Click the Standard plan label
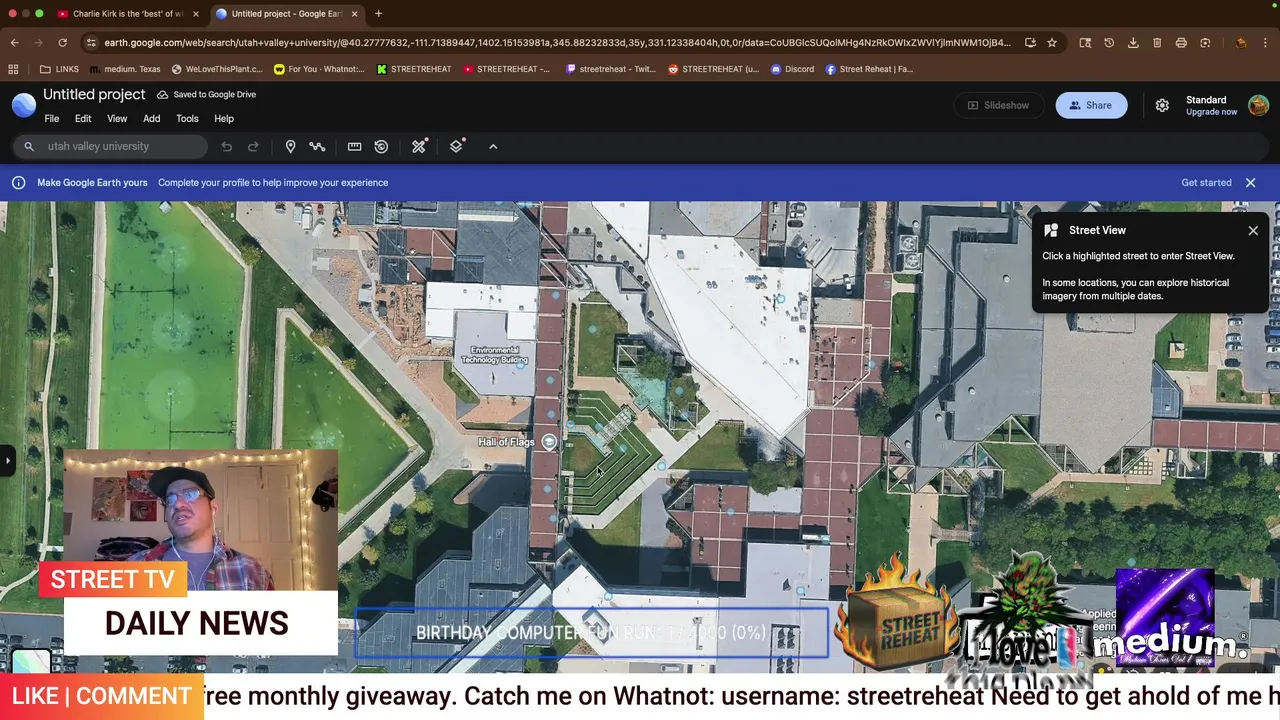 click(1206, 100)
